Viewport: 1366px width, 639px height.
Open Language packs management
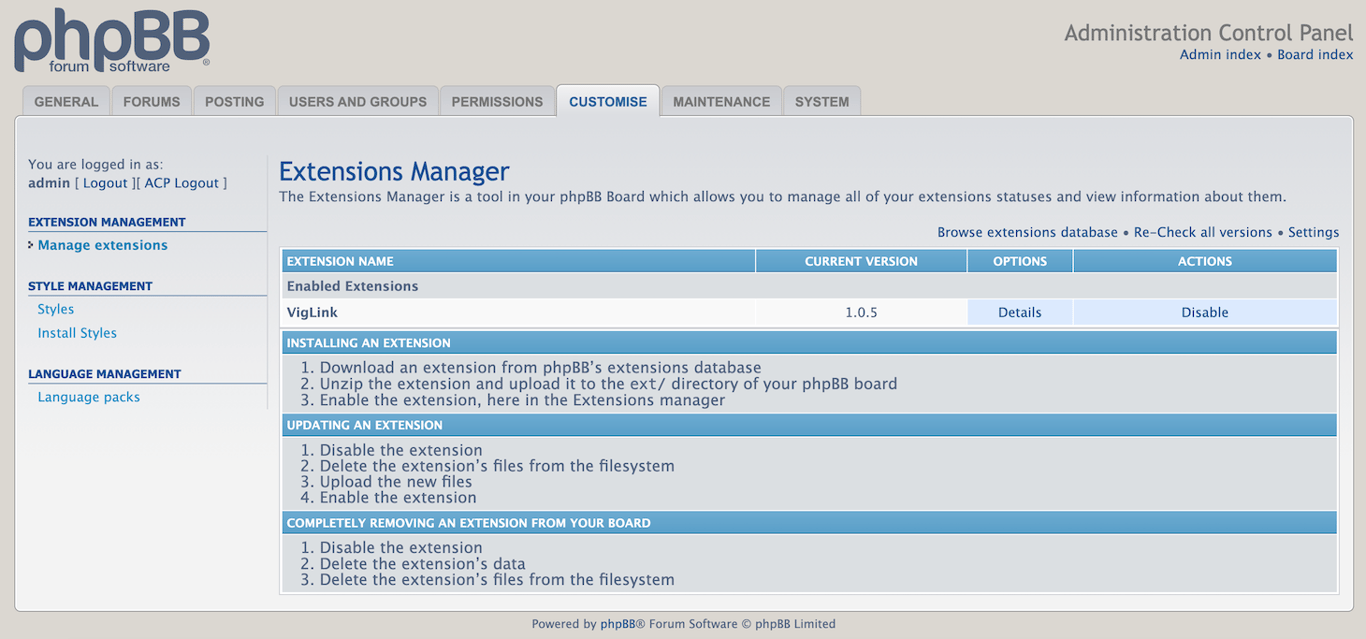click(88, 397)
